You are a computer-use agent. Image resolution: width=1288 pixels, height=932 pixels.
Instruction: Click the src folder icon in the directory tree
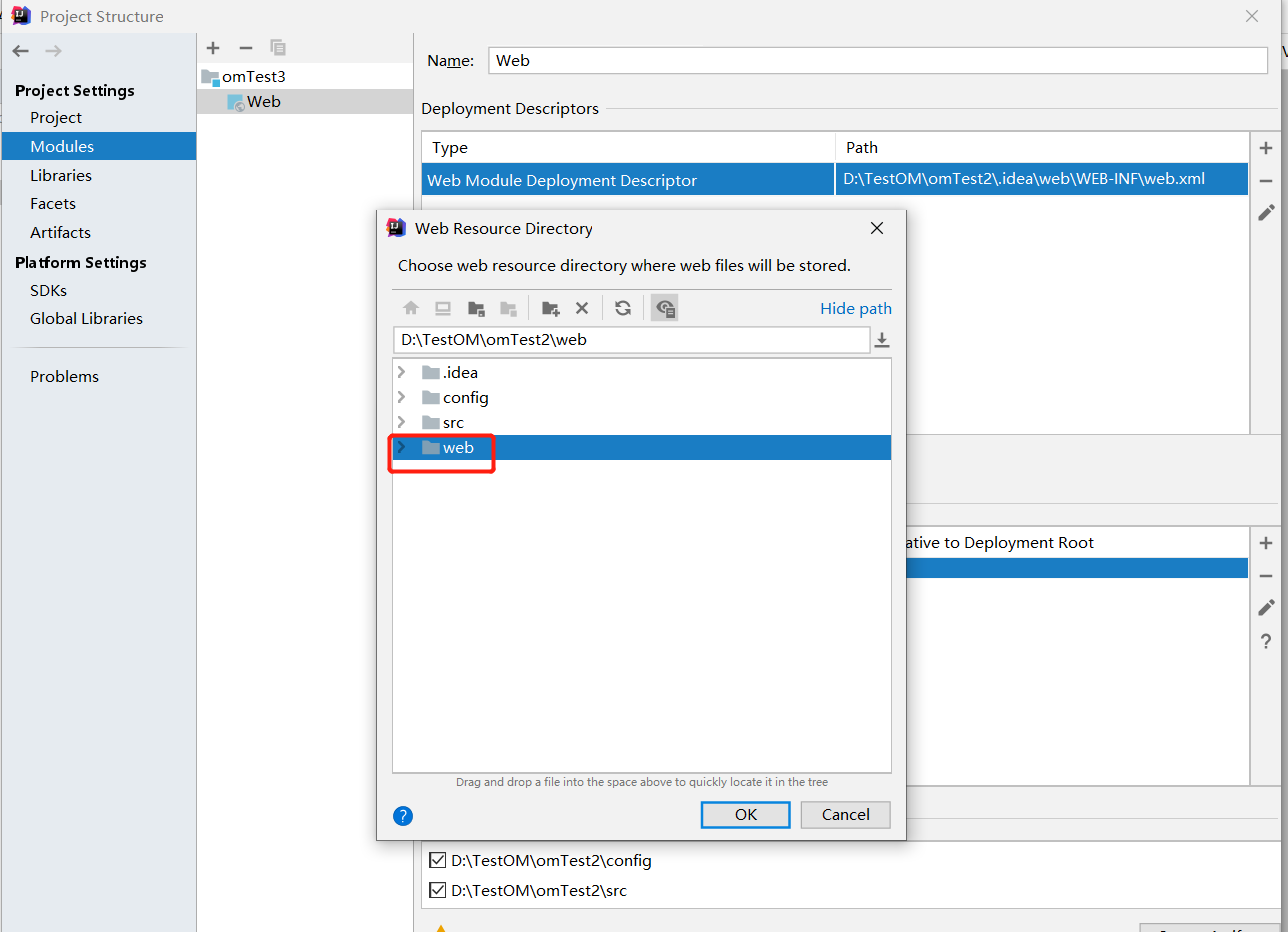[x=431, y=422]
